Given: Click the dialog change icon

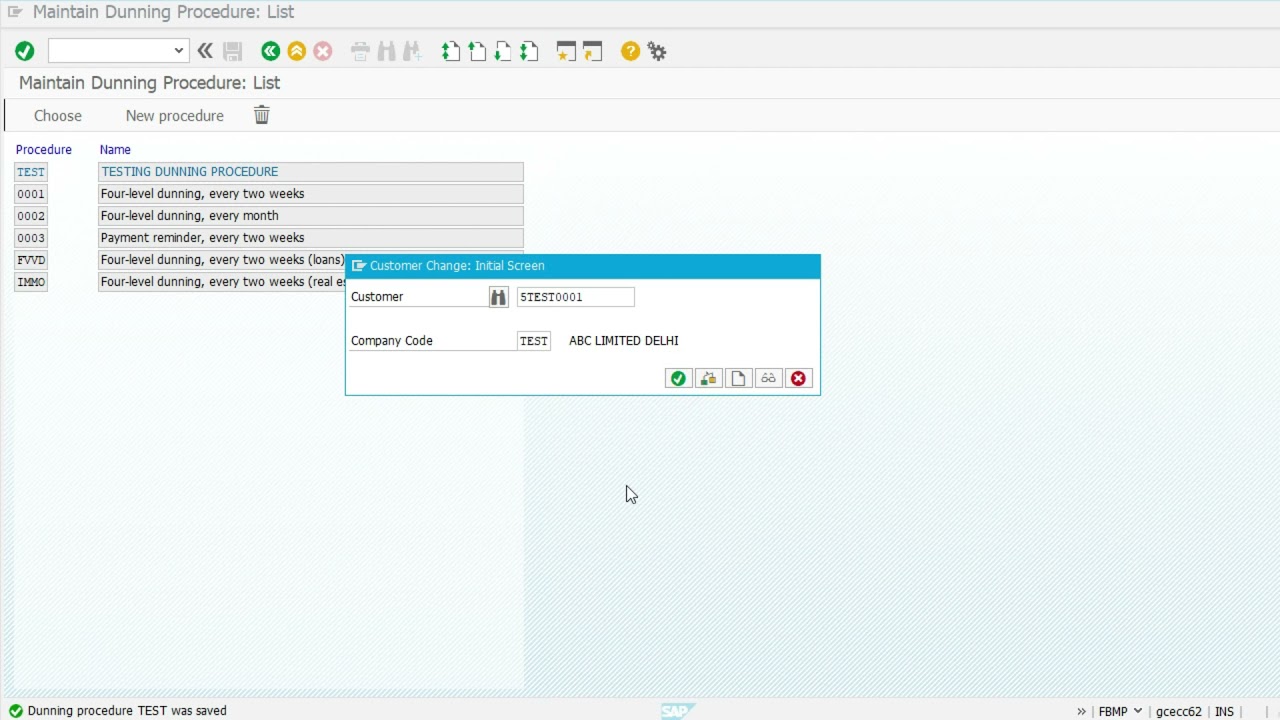Looking at the screenshot, I should 708,378.
